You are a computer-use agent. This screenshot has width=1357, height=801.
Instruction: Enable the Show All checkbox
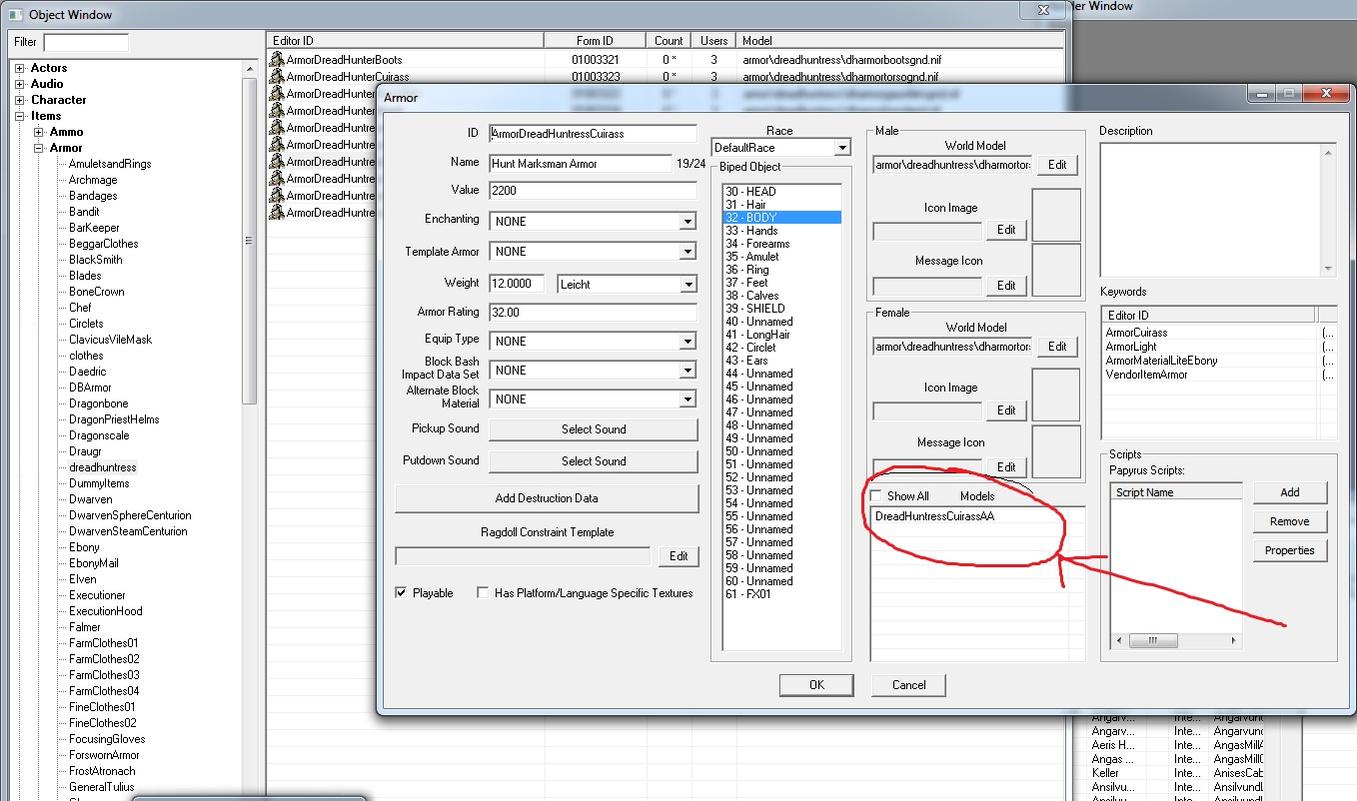tap(876, 496)
